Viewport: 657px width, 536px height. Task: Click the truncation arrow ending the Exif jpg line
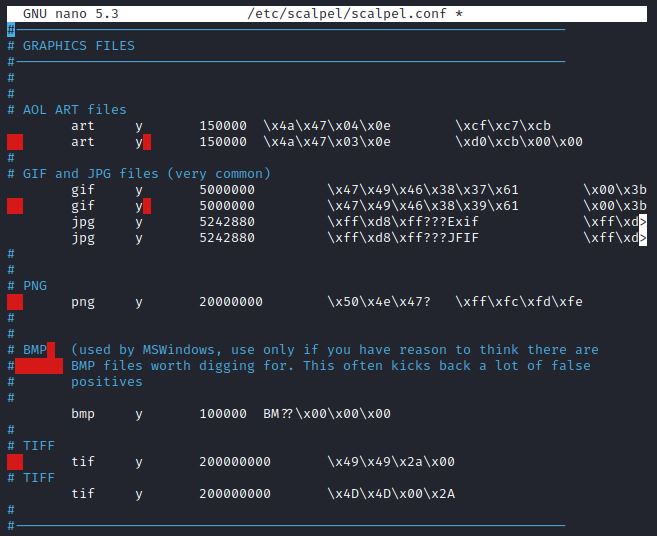pos(642,222)
